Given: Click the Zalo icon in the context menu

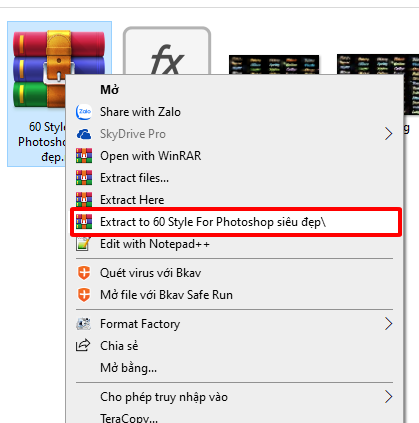Looking at the screenshot, I should coord(84,112).
